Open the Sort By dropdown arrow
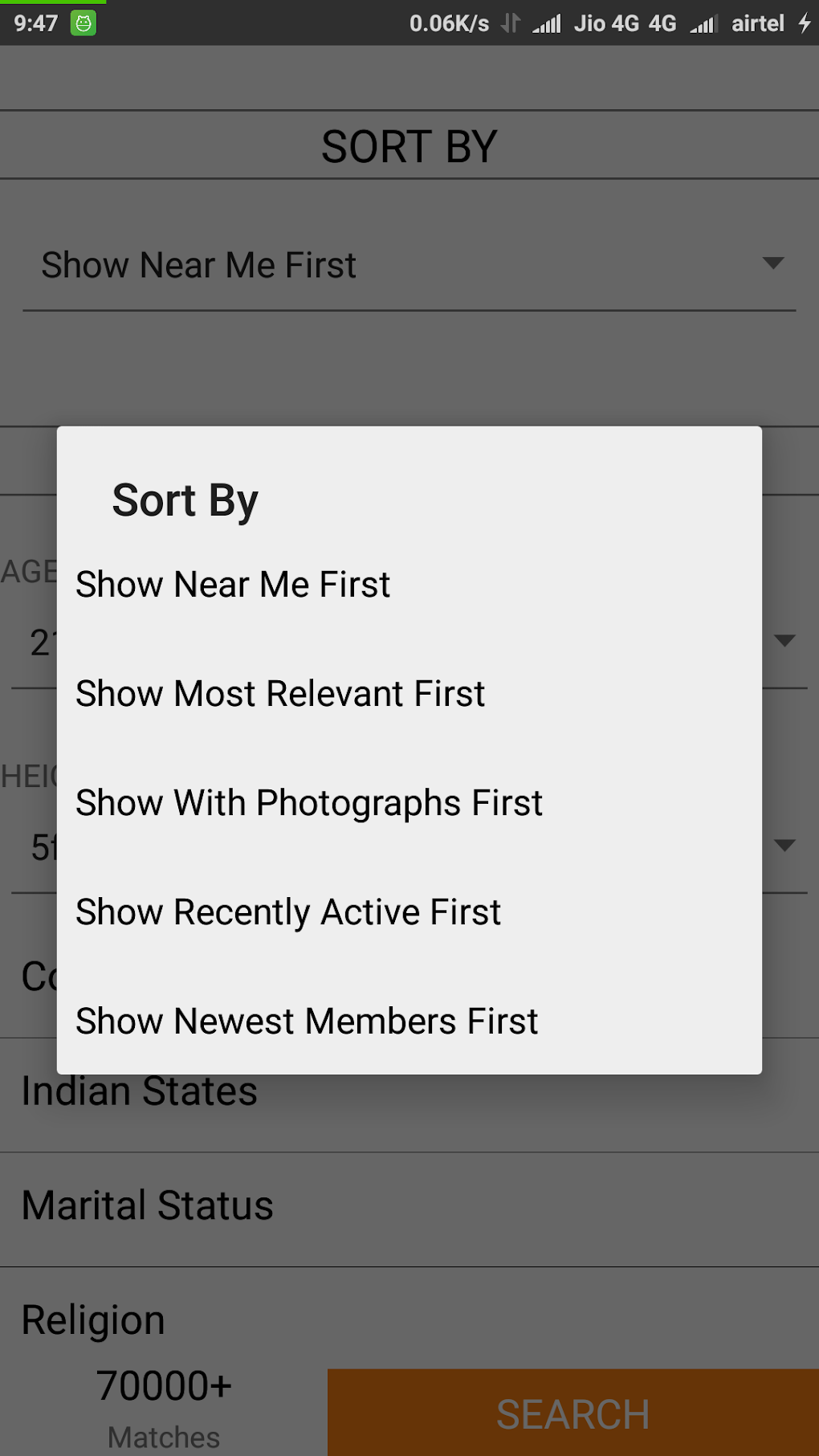This screenshot has height=1456, width=819. click(x=772, y=263)
